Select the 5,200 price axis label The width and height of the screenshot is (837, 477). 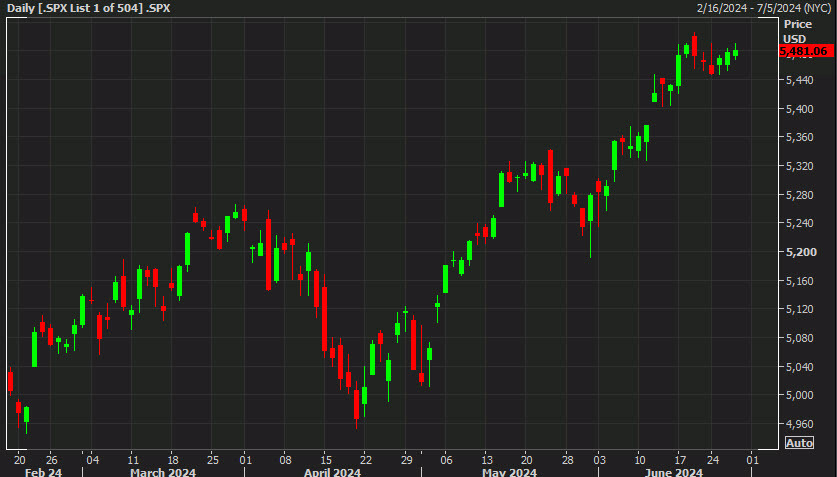click(x=801, y=252)
